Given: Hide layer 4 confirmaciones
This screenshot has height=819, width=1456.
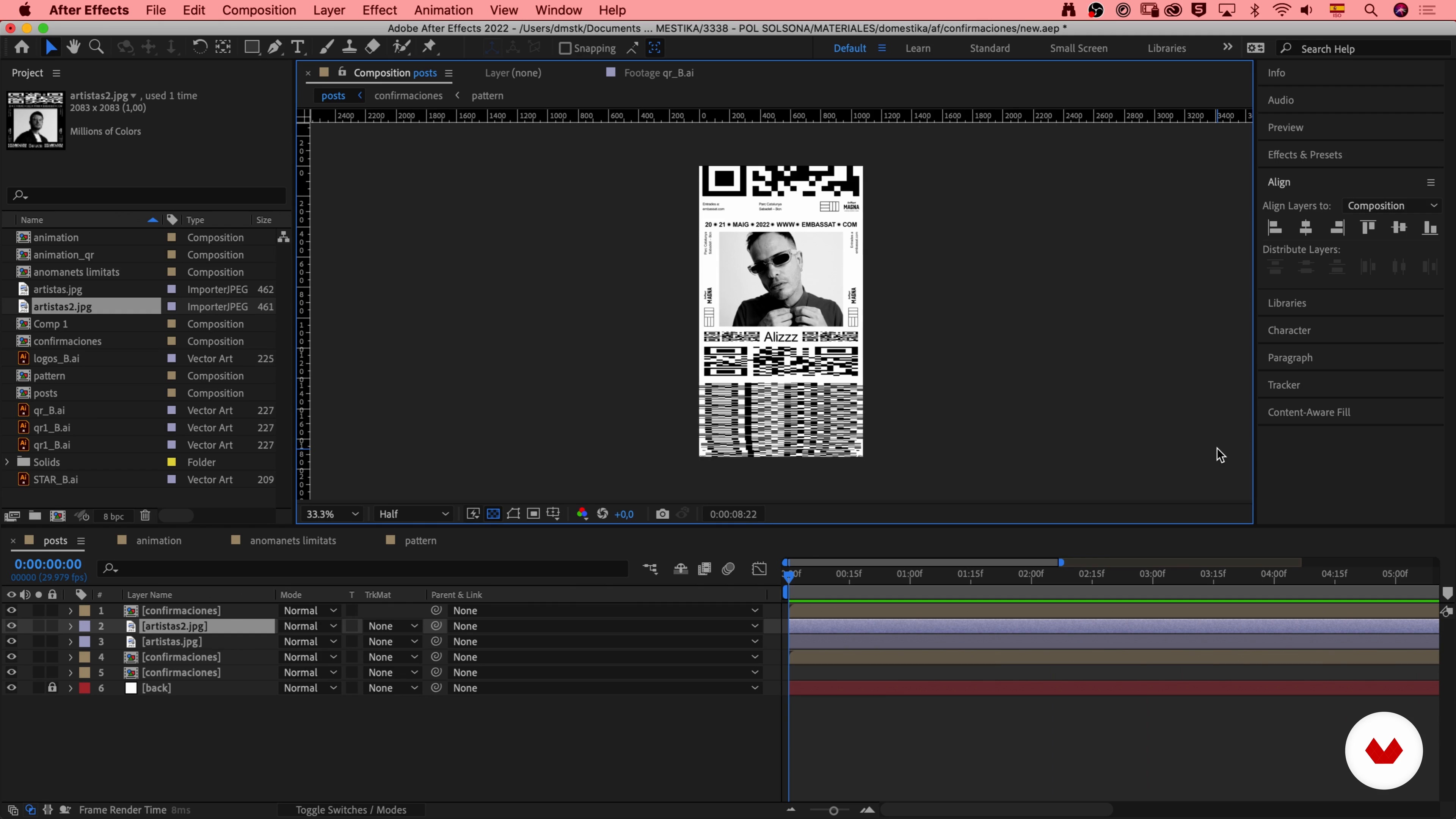Looking at the screenshot, I should pyautogui.click(x=11, y=657).
